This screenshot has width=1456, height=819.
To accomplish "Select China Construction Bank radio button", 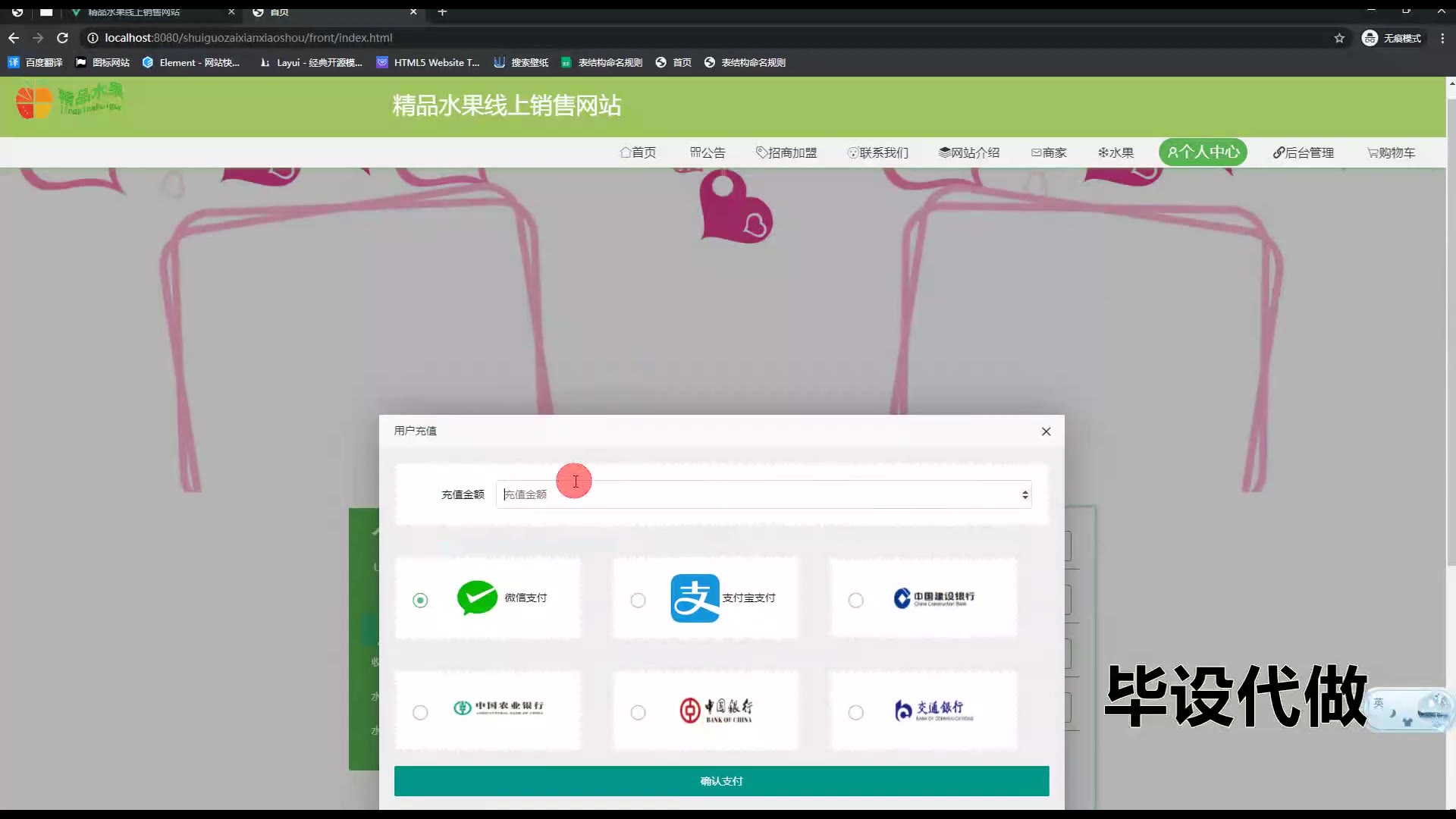I will pyautogui.click(x=855, y=601).
